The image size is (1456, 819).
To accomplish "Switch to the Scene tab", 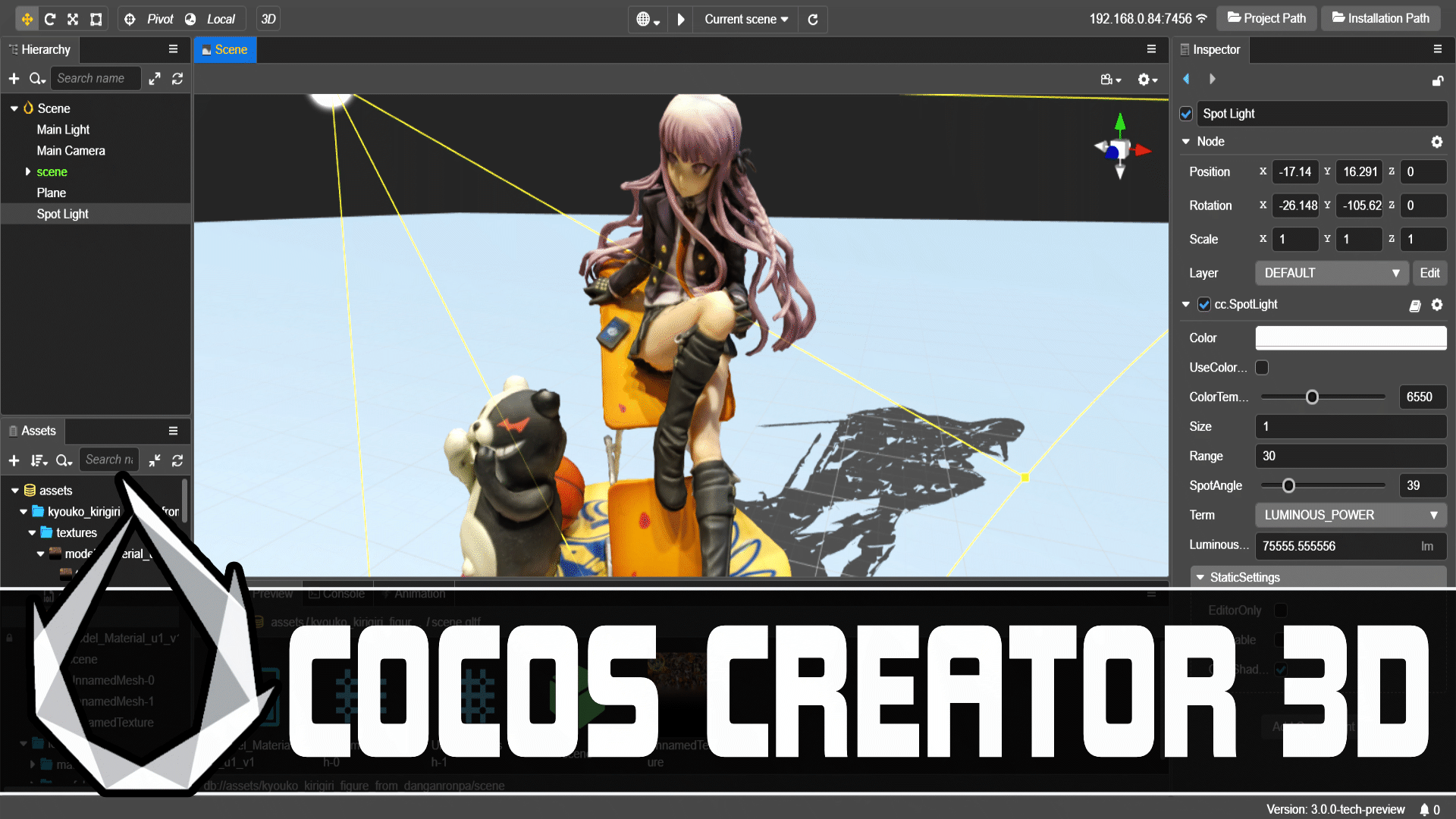I will [x=225, y=50].
